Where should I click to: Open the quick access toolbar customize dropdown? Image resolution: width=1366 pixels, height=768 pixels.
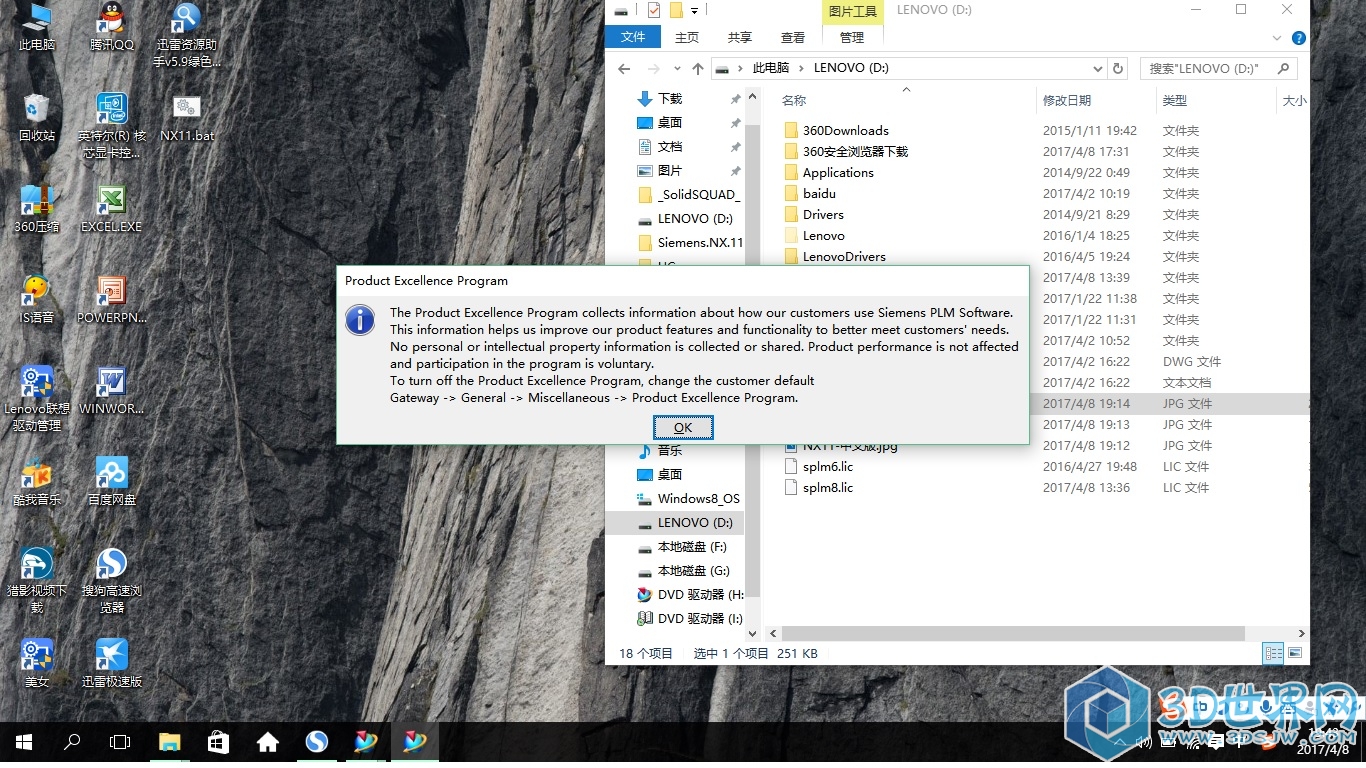click(x=694, y=10)
